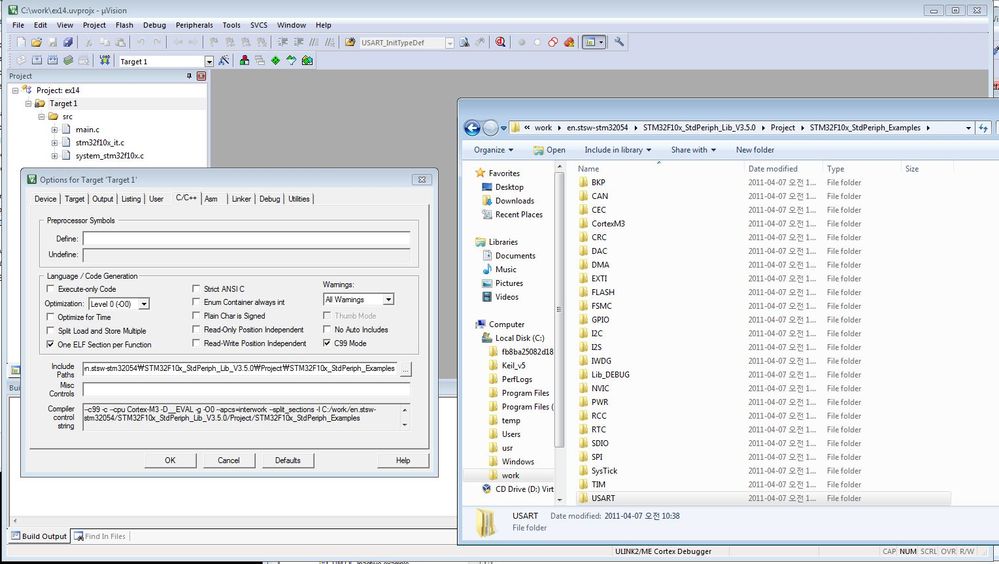Toggle One ELF Section per Function
The width and height of the screenshot is (999, 564).
pos(50,344)
